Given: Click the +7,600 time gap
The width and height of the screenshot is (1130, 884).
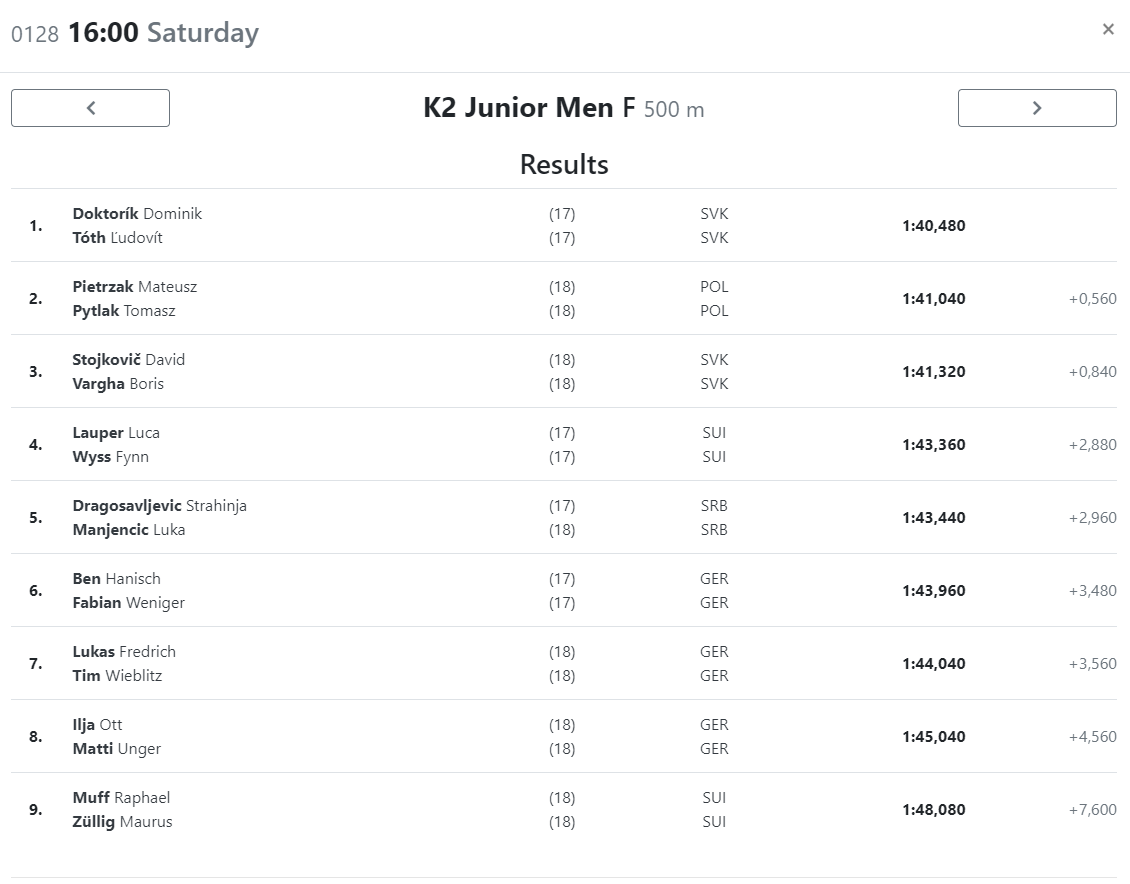Looking at the screenshot, I should 1093,810.
